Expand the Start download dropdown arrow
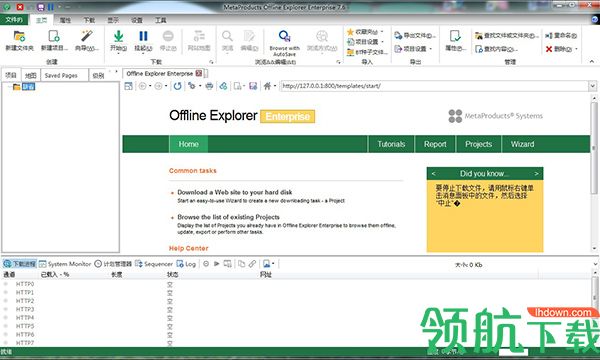 click(119, 54)
